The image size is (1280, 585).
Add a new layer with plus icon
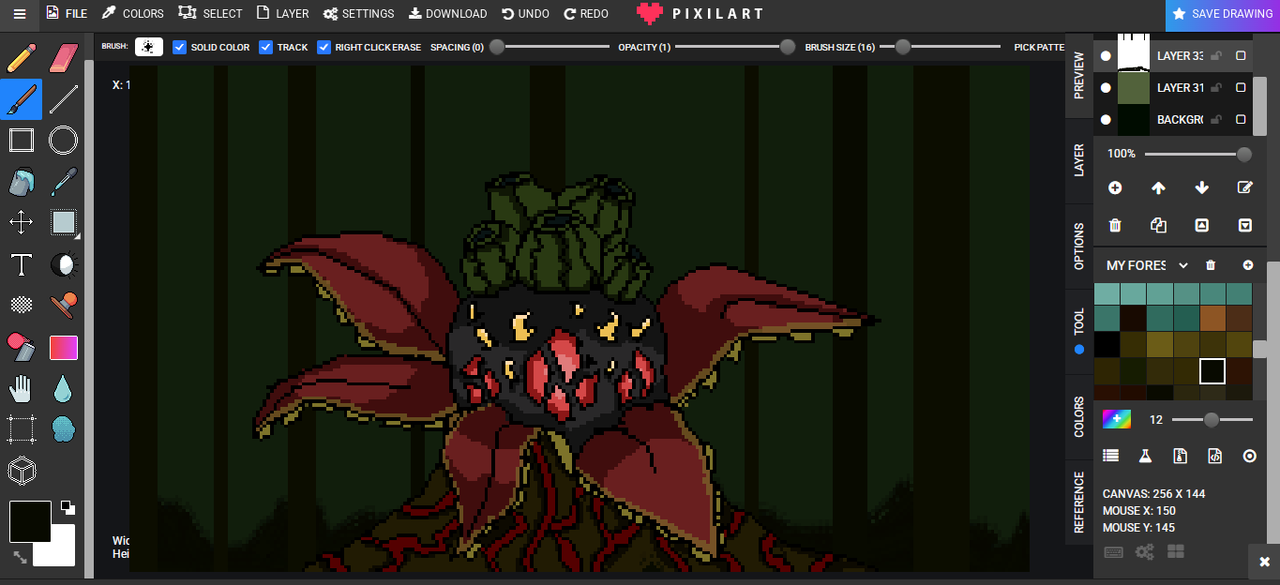click(x=1115, y=188)
